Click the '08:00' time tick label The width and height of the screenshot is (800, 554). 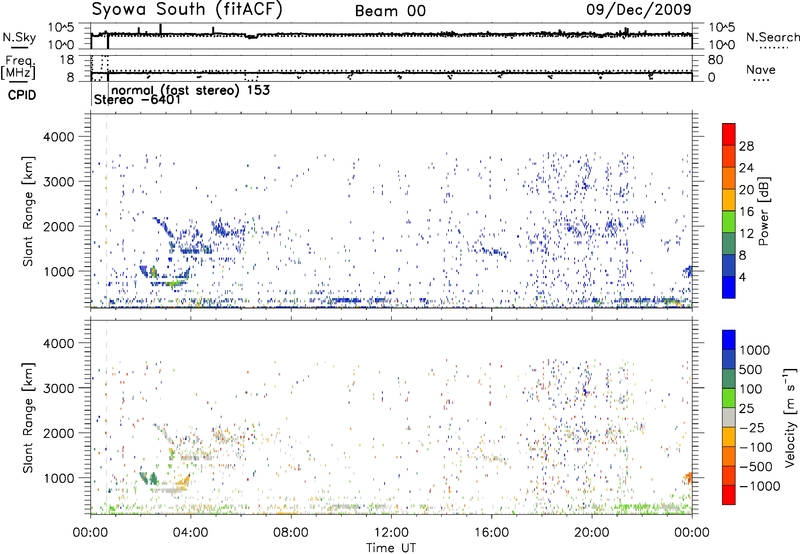point(291,533)
